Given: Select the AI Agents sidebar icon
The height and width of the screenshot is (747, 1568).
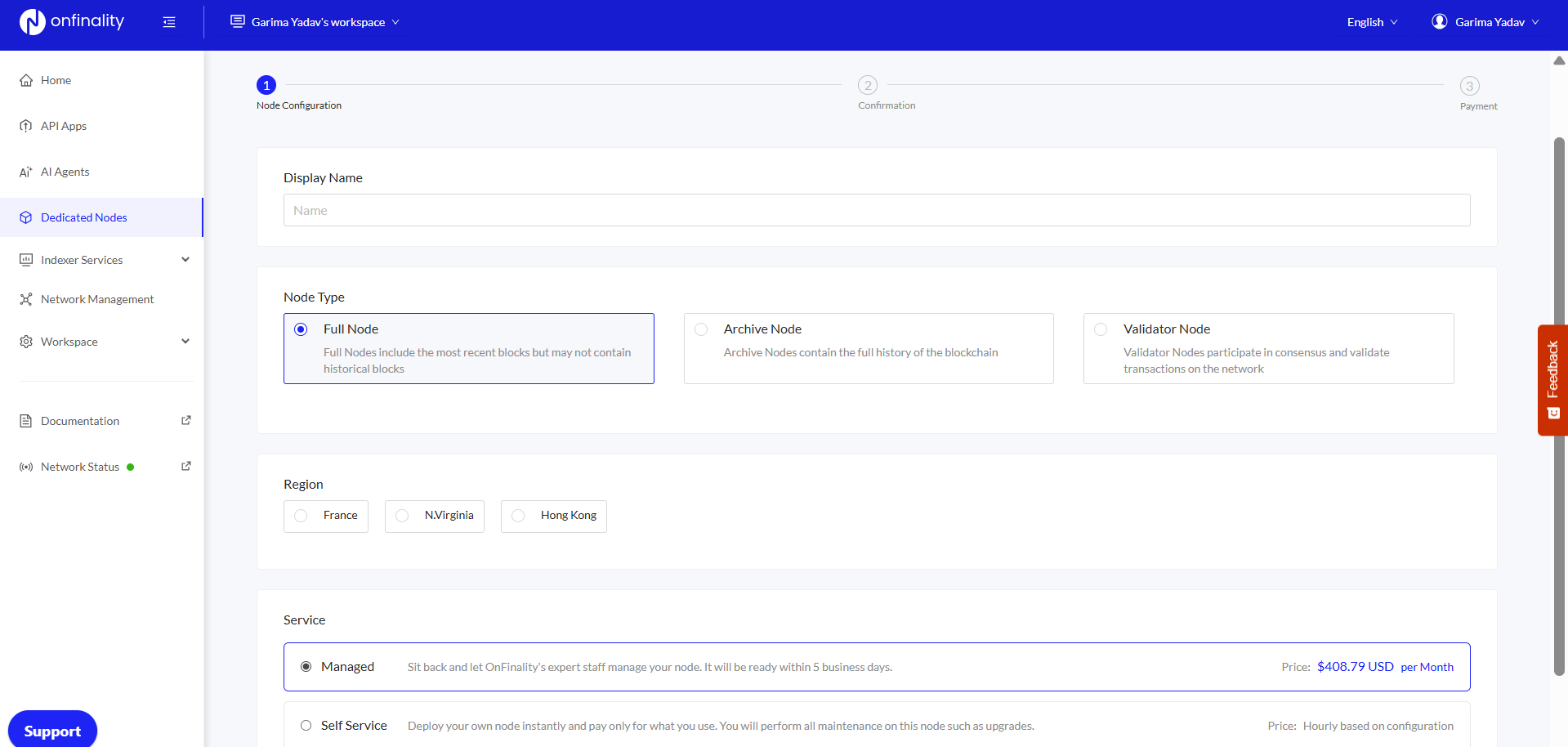Looking at the screenshot, I should point(25,172).
